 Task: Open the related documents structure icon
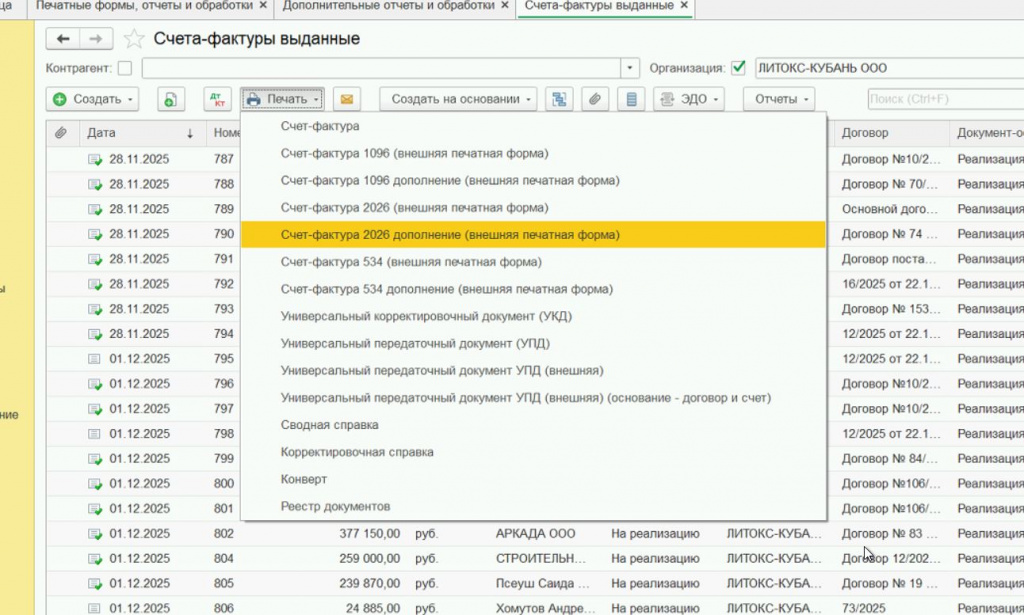coord(559,99)
